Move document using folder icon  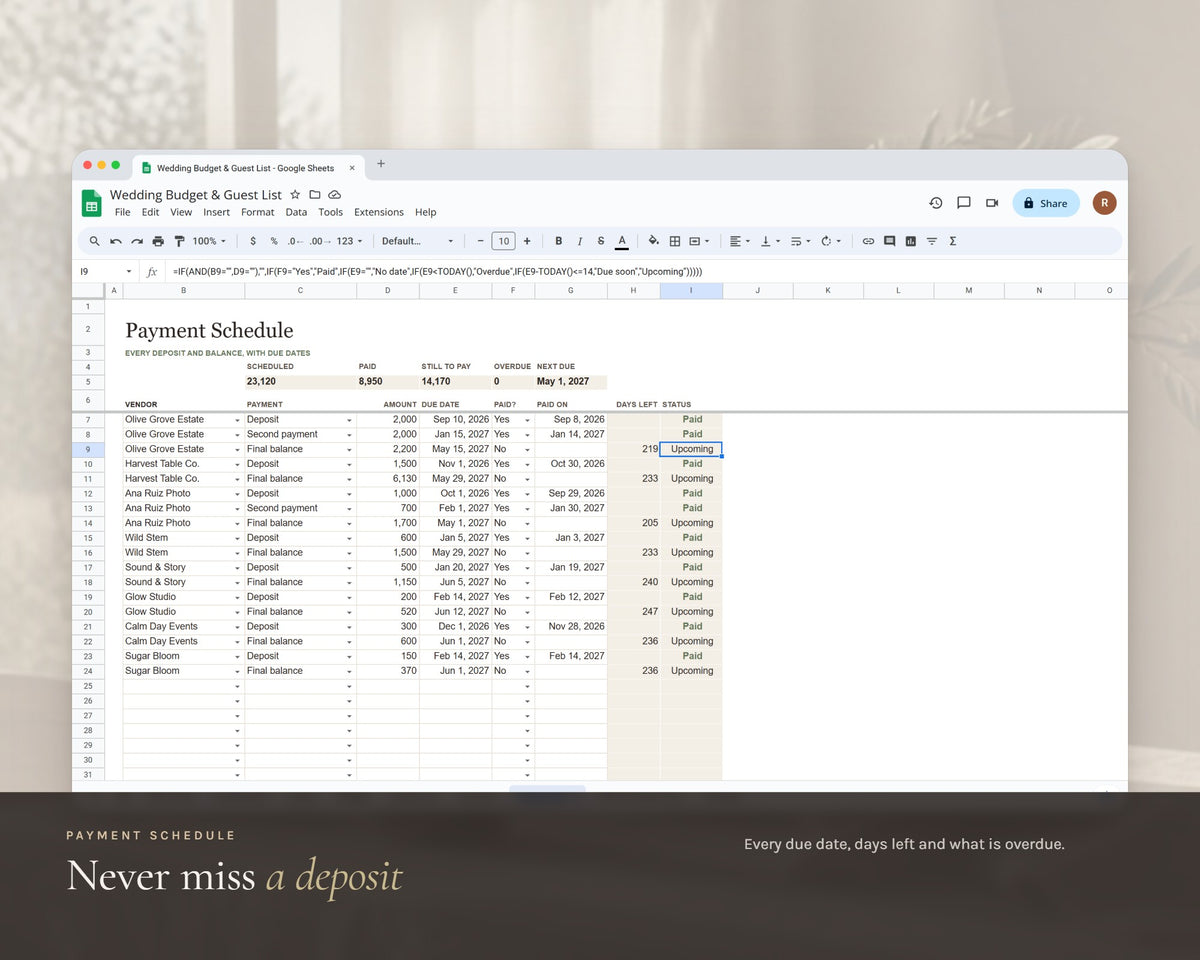tap(314, 194)
